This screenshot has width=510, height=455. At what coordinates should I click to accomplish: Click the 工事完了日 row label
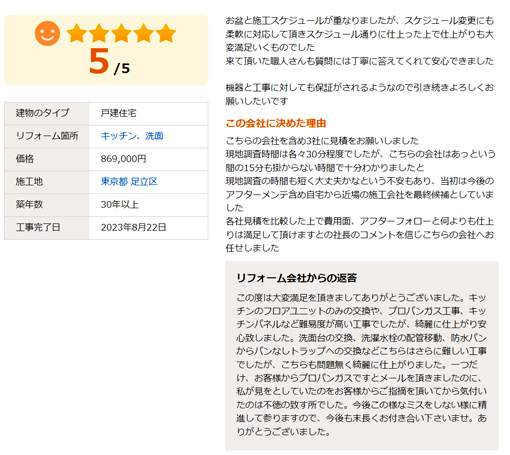point(38,227)
